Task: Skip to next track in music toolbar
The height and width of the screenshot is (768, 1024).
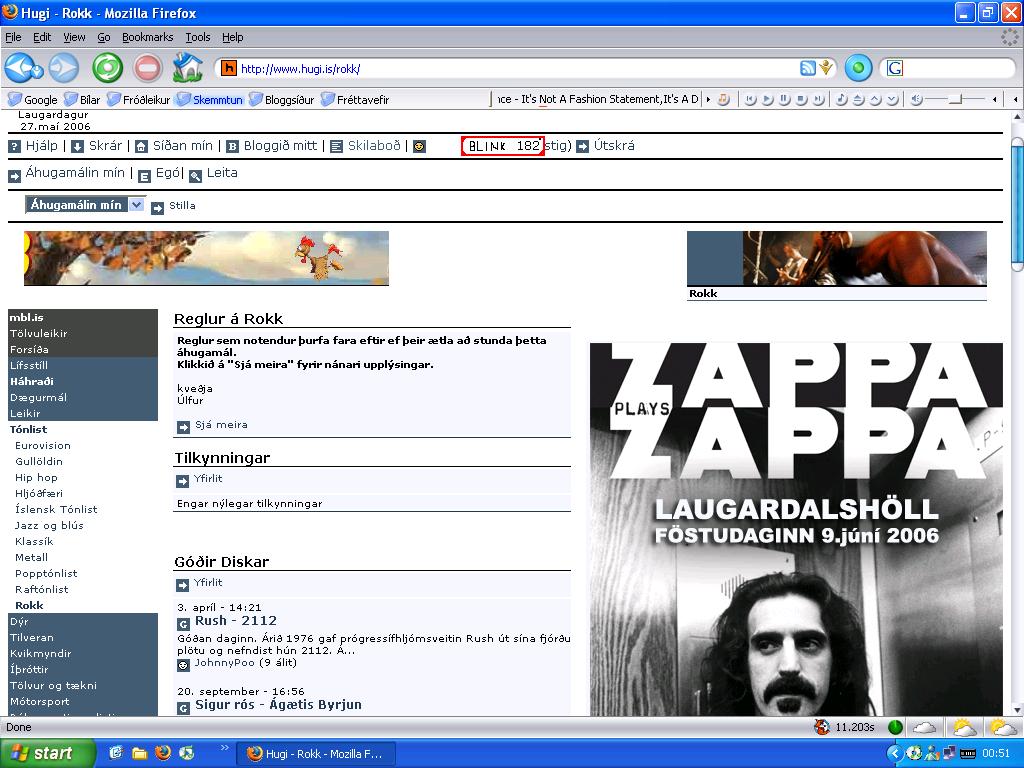Action: point(819,99)
